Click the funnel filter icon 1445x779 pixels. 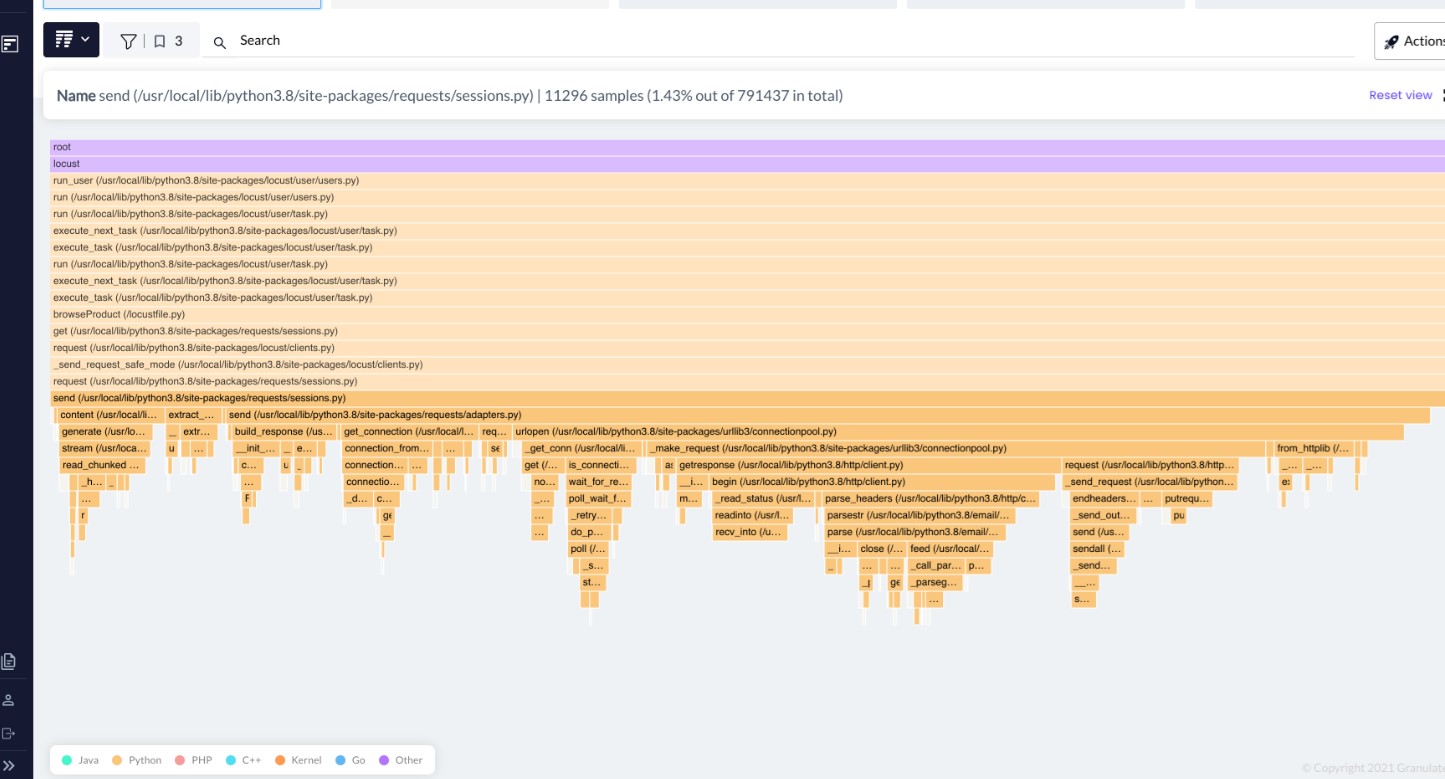(x=128, y=41)
